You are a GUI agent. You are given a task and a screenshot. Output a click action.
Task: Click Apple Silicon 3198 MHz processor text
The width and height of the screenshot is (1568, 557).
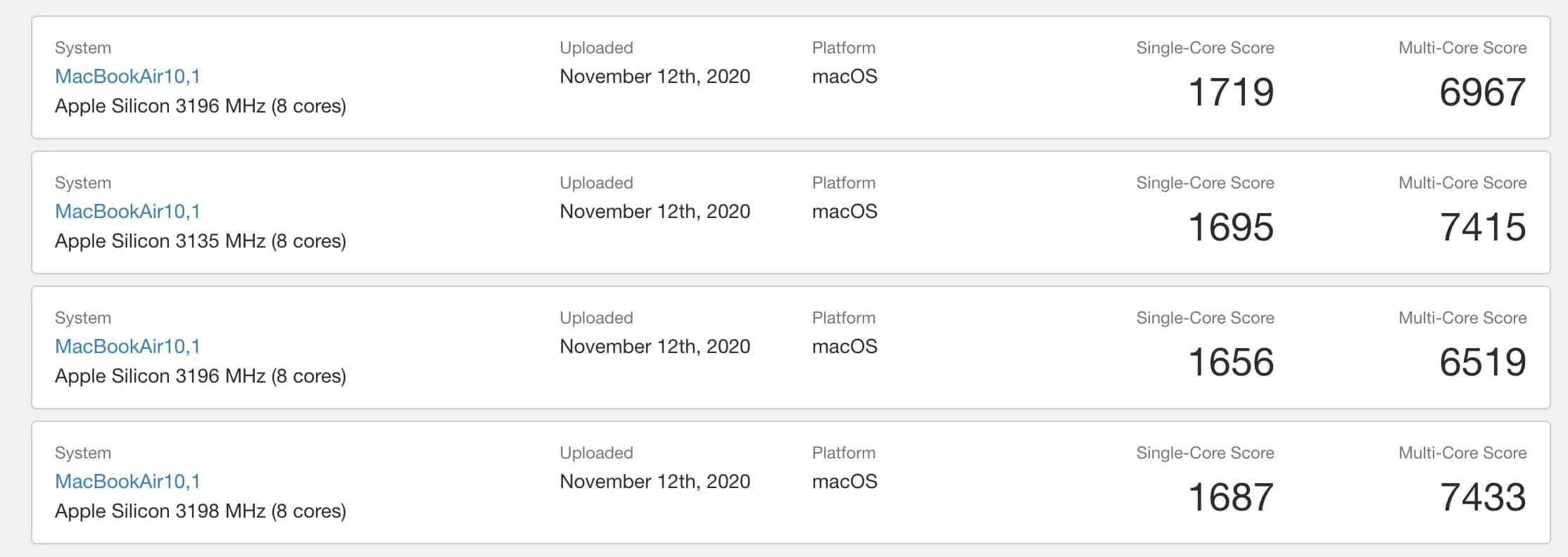pyautogui.click(x=201, y=511)
